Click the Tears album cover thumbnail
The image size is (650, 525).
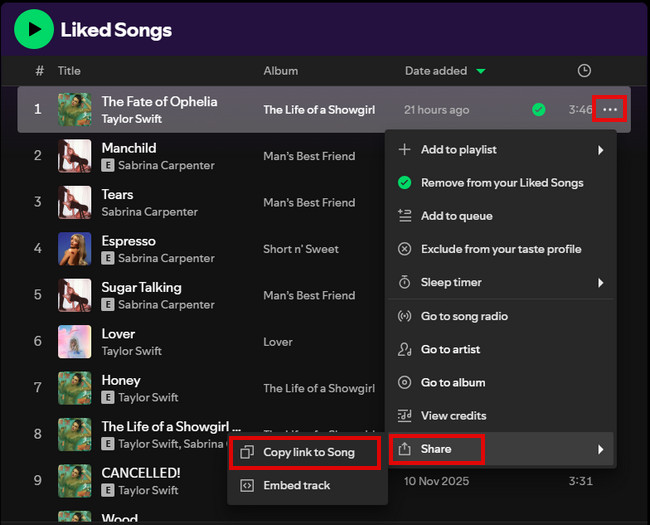click(x=75, y=202)
